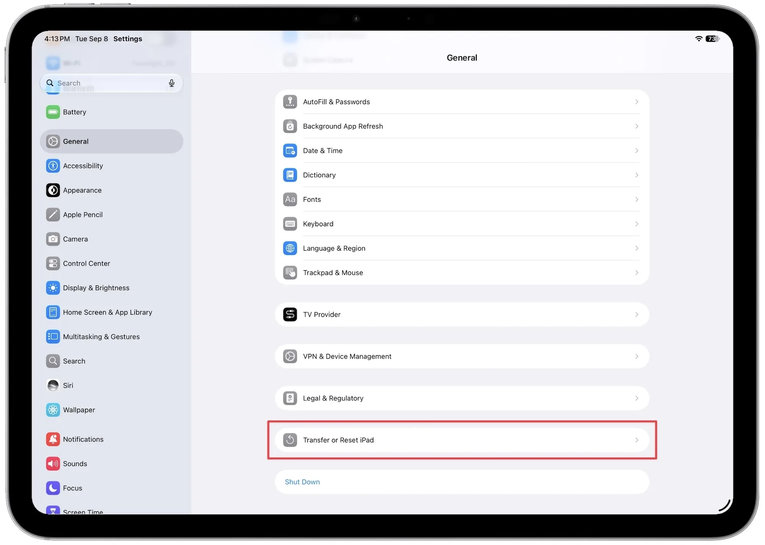The height and width of the screenshot is (545, 765).
Task: Open Legal & Regulatory label
Action: (x=333, y=399)
